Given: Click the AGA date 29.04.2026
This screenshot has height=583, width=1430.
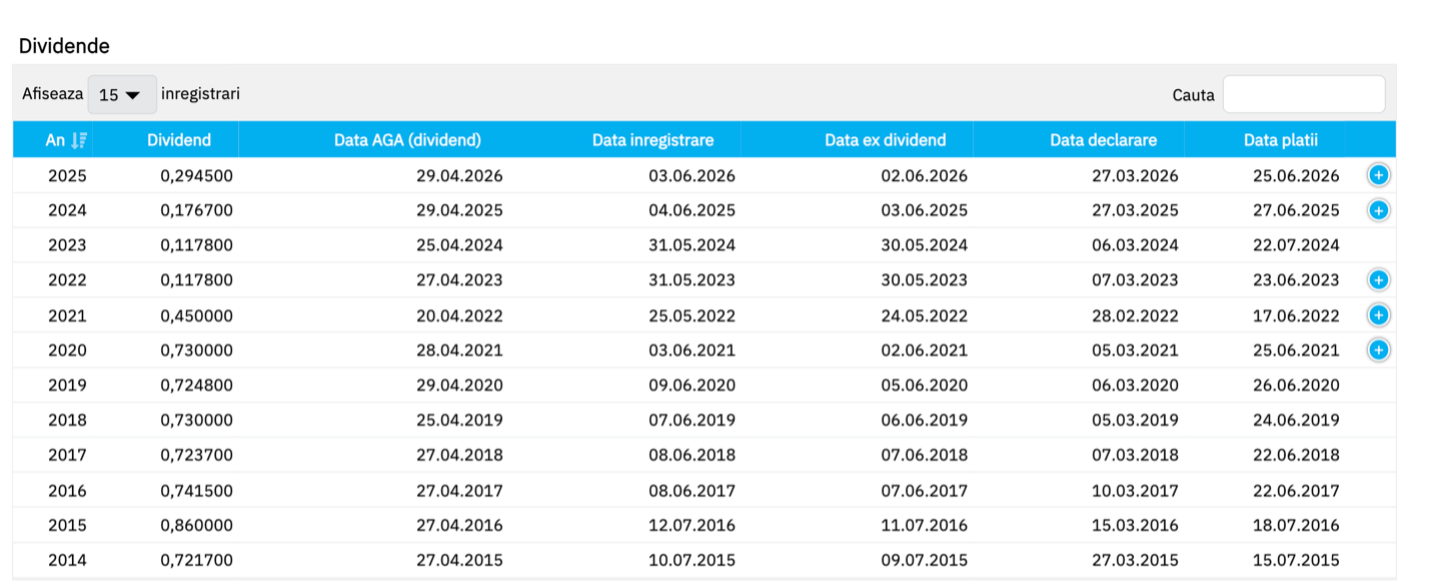Looking at the screenshot, I should tap(460, 176).
